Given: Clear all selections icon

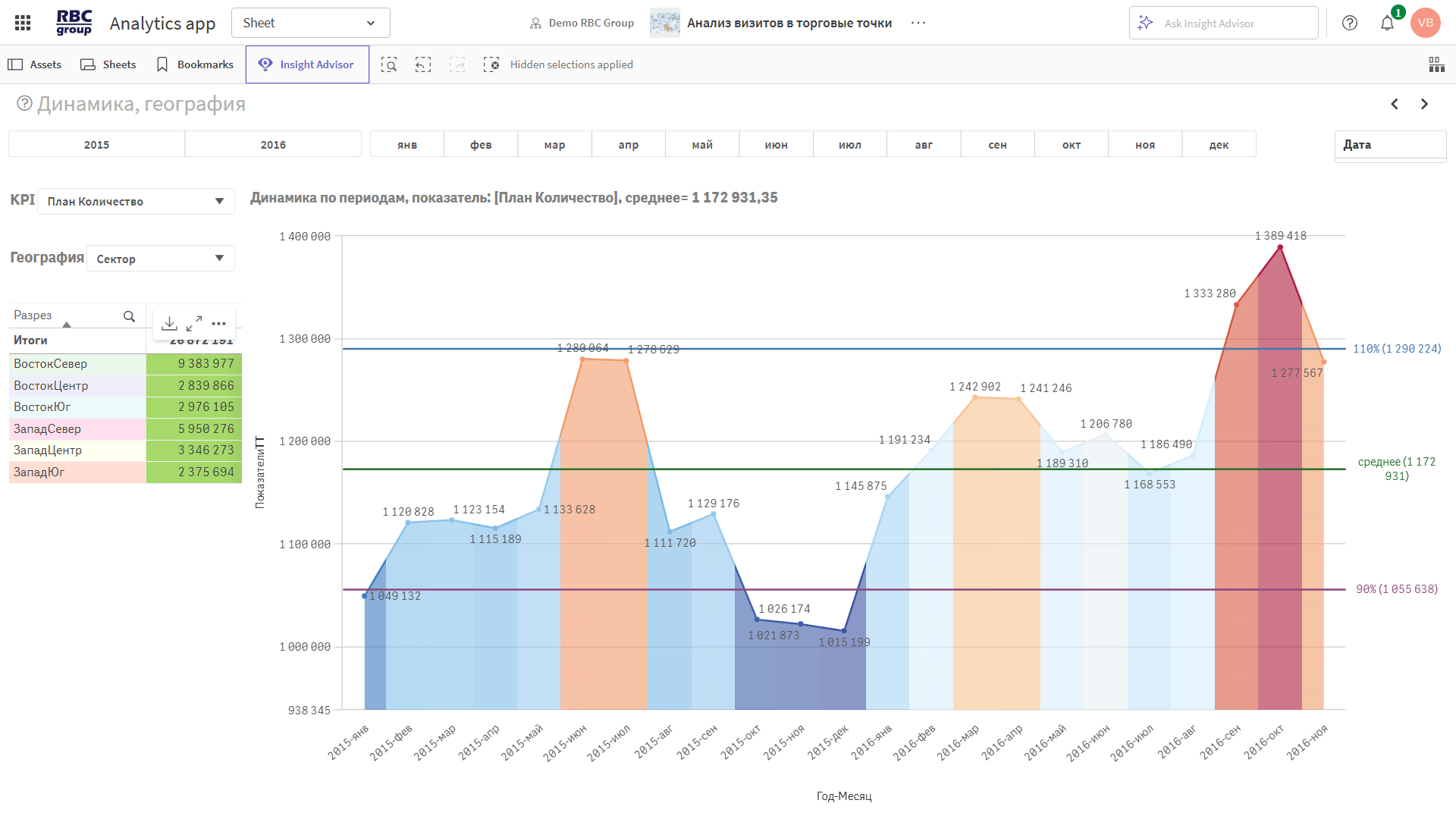Looking at the screenshot, I should point(491,64).
